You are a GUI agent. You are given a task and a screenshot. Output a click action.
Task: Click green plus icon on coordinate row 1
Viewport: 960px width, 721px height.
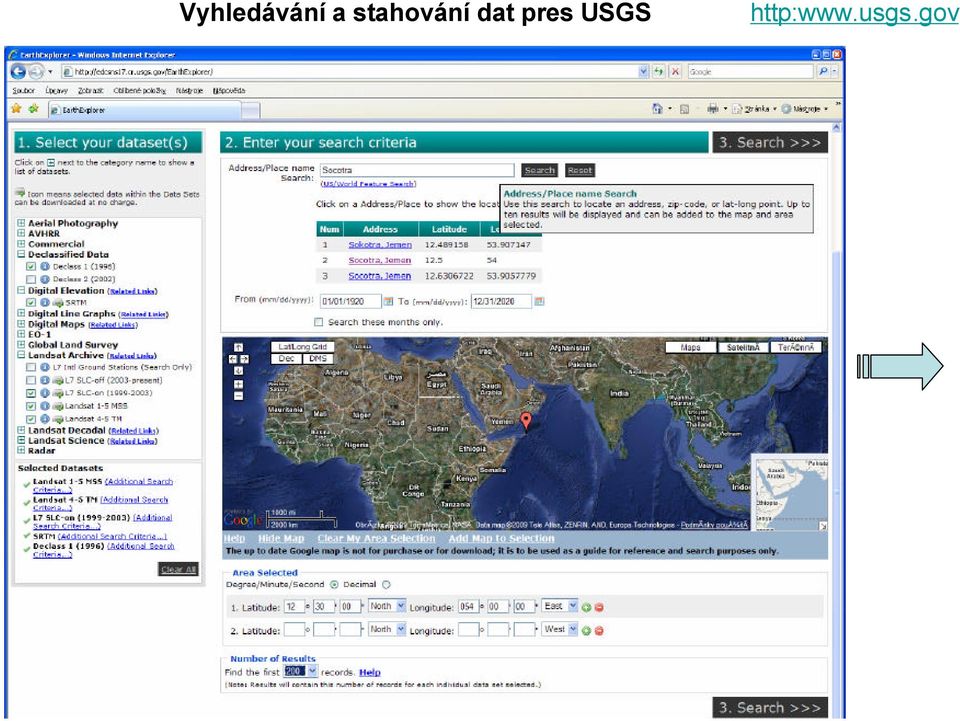coord(586,607)
